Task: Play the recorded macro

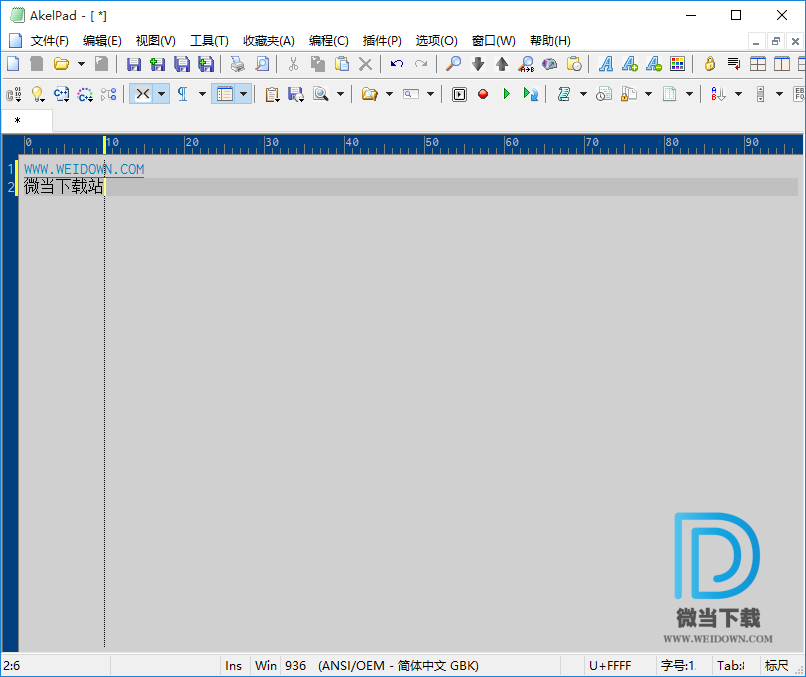Action: 506,94
